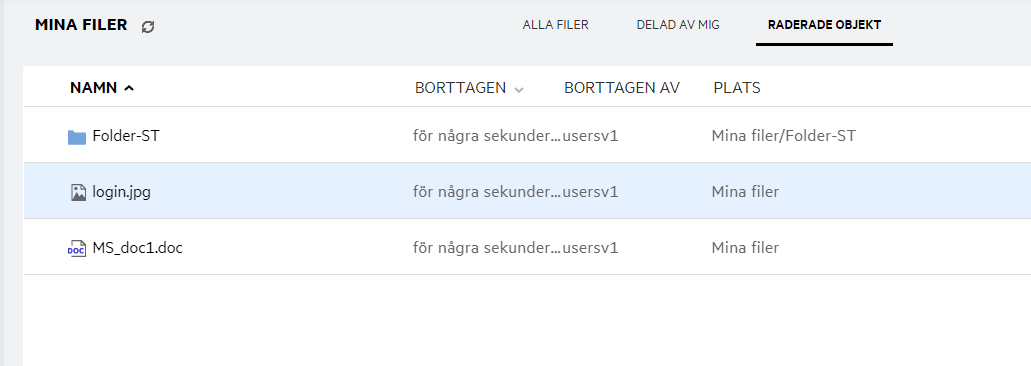
Task: Select the MS_doc1.doc file name
Action: click(x=137, y=248)
